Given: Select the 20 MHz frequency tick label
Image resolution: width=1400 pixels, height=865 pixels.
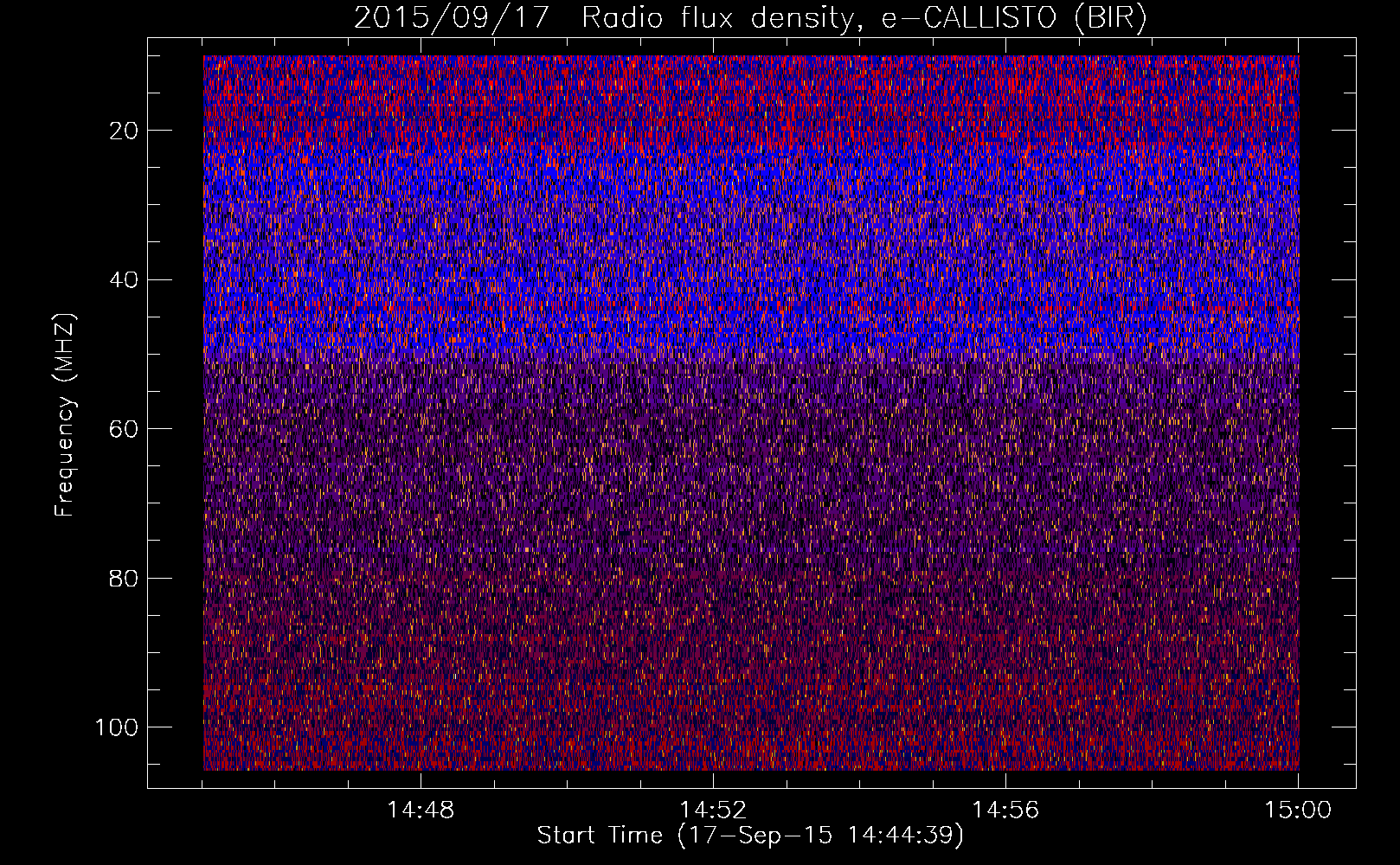Looking at the screenshot, I should pos(125,131).
